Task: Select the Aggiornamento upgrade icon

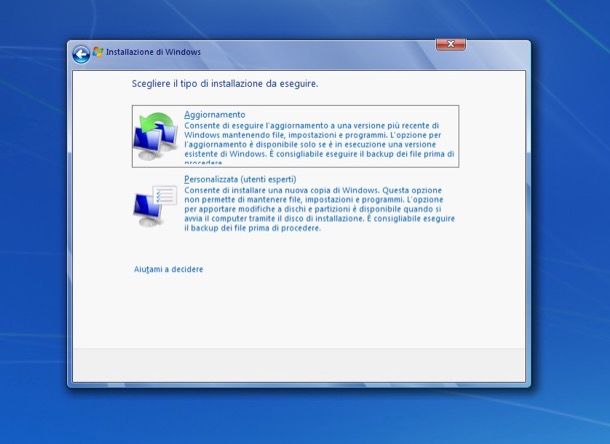Action: point(156,136)
